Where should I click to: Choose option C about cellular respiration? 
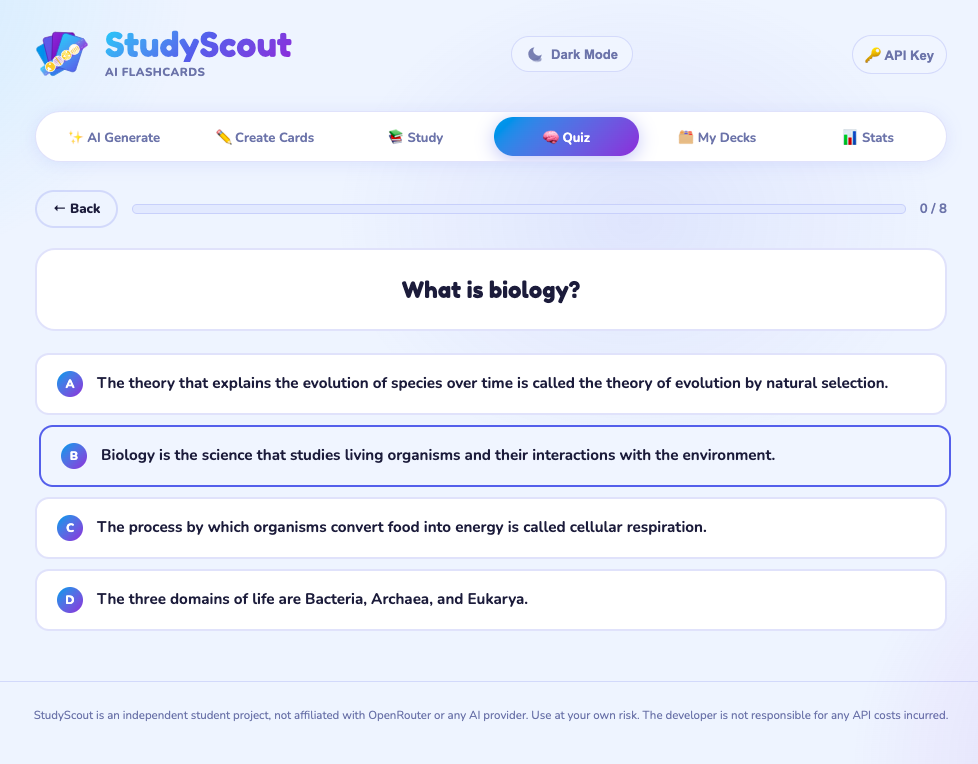click(490, 527)
